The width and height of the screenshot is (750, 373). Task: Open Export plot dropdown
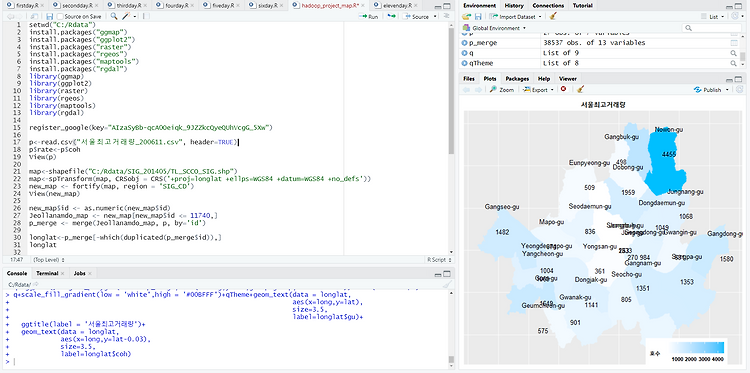tap(539, 89)
